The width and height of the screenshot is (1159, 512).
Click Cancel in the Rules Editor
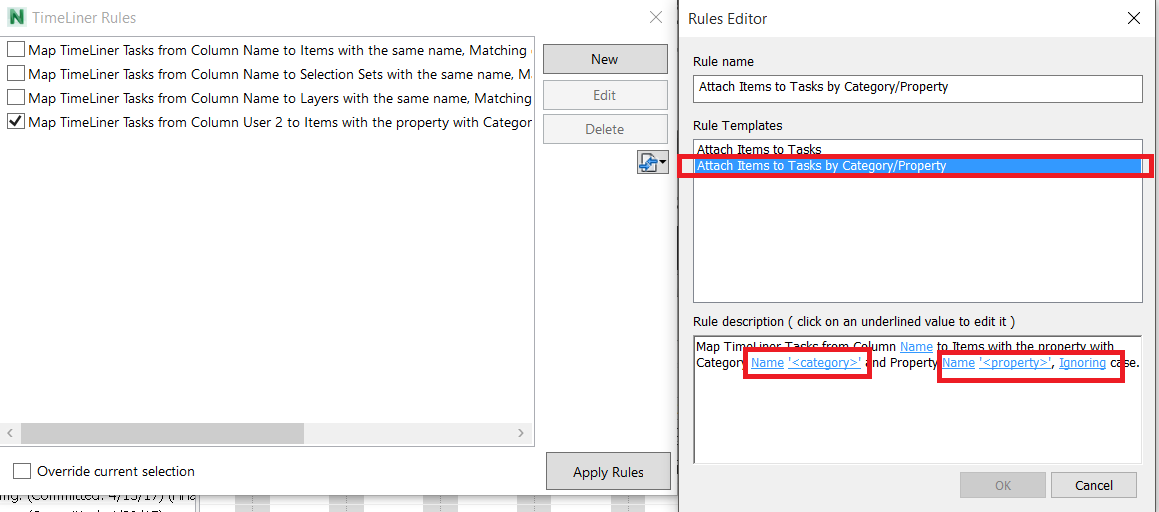click(1093, 485)
